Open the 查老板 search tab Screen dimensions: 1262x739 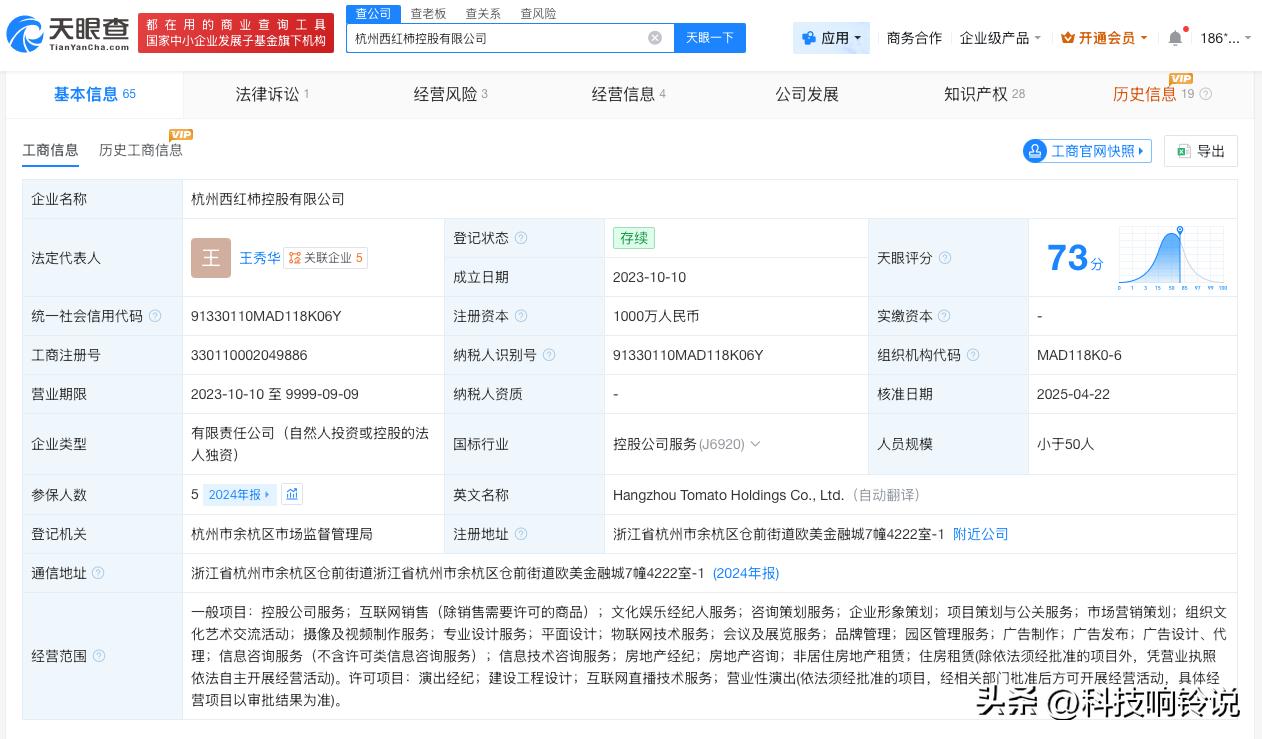[x=428, y=13]
